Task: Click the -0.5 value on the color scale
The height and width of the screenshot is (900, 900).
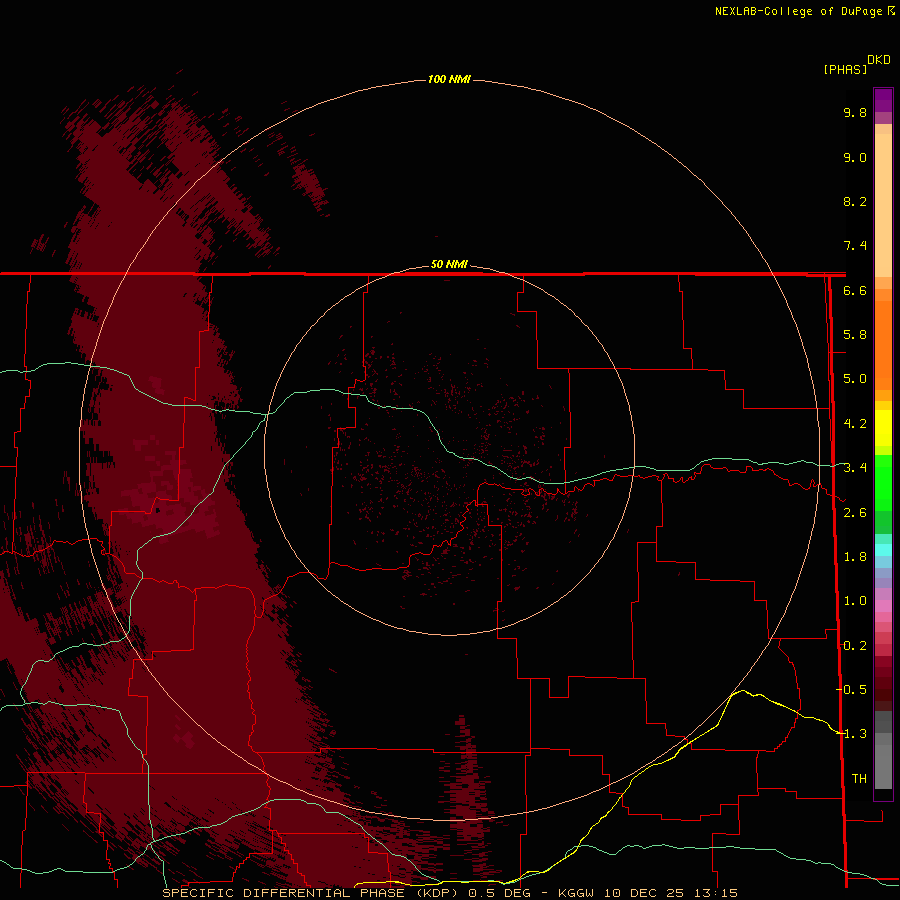Action: click(852, 690)
